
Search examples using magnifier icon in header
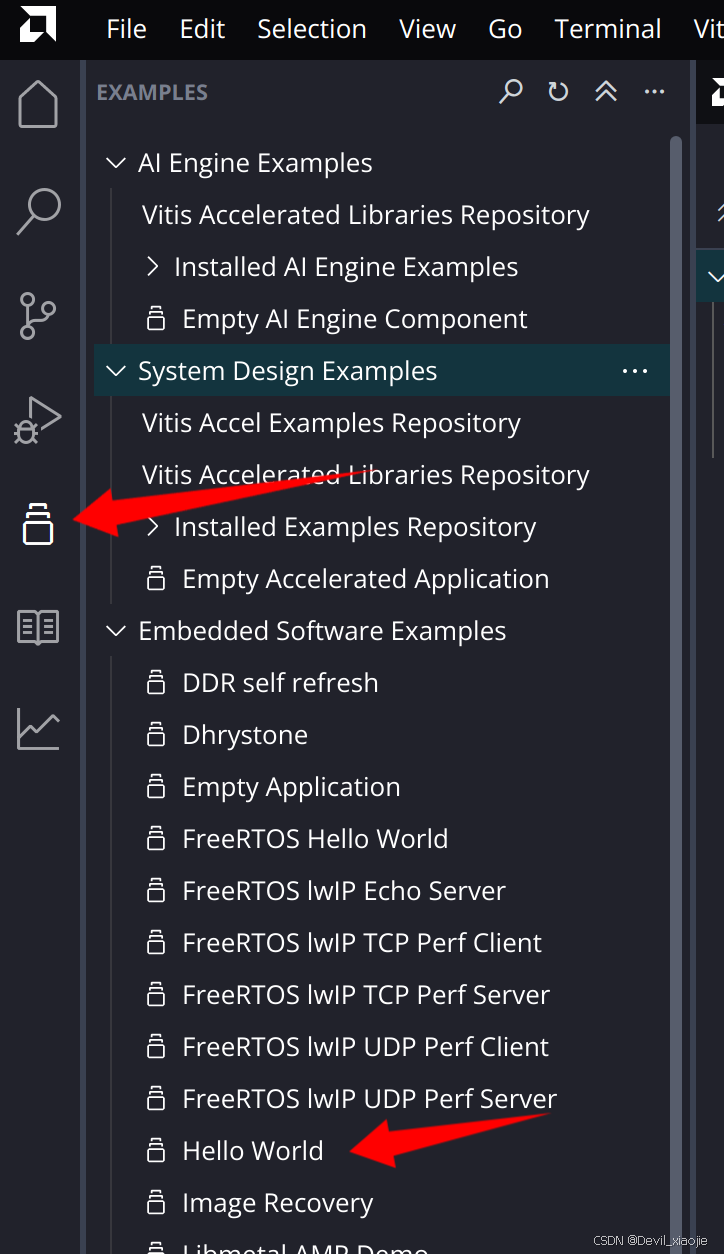511,92
